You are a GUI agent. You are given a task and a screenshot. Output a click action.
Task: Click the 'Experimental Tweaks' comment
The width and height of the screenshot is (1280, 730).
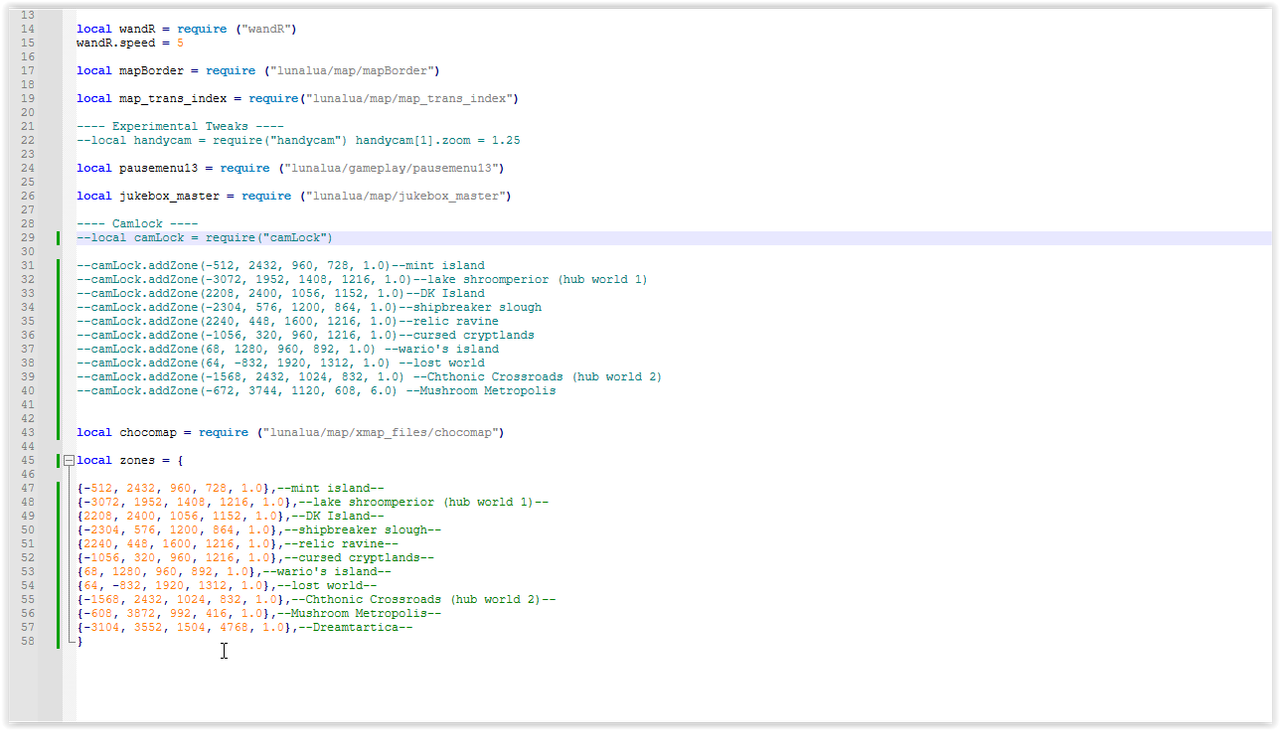coord(180,127)
